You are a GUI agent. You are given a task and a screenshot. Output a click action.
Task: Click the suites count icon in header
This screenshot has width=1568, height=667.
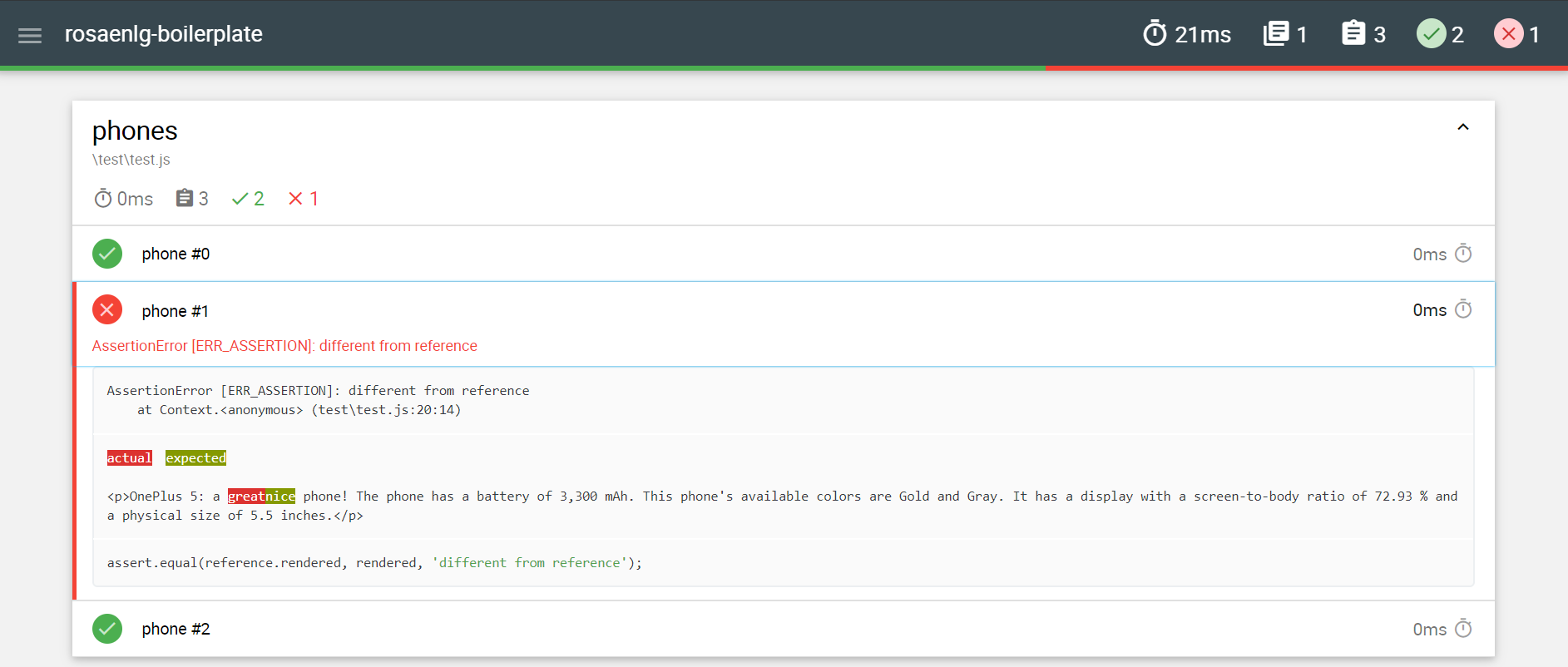(1276, 33)
